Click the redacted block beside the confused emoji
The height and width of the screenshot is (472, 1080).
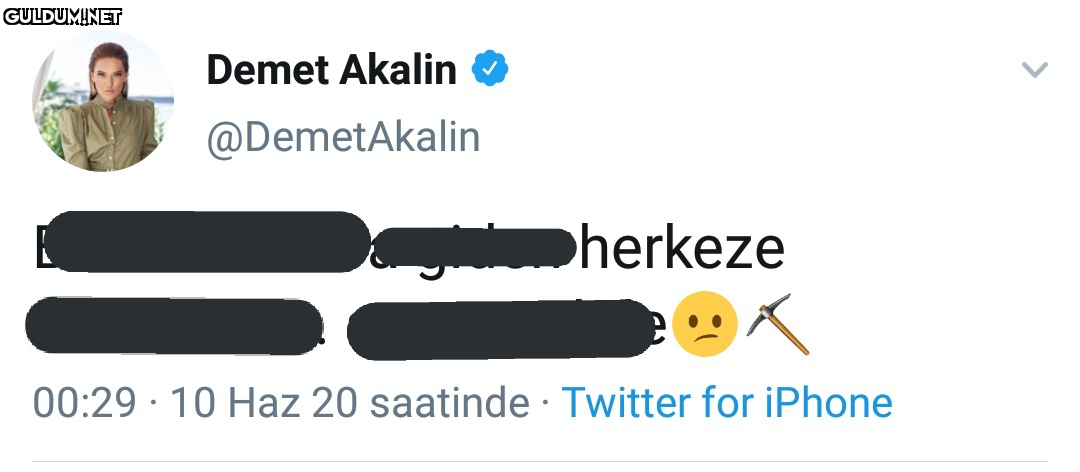click(x=500, y=330)
